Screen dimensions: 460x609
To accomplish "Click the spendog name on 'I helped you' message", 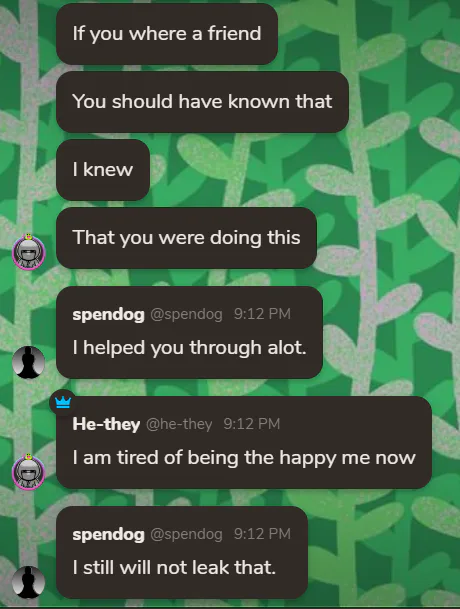I will 108,314.
